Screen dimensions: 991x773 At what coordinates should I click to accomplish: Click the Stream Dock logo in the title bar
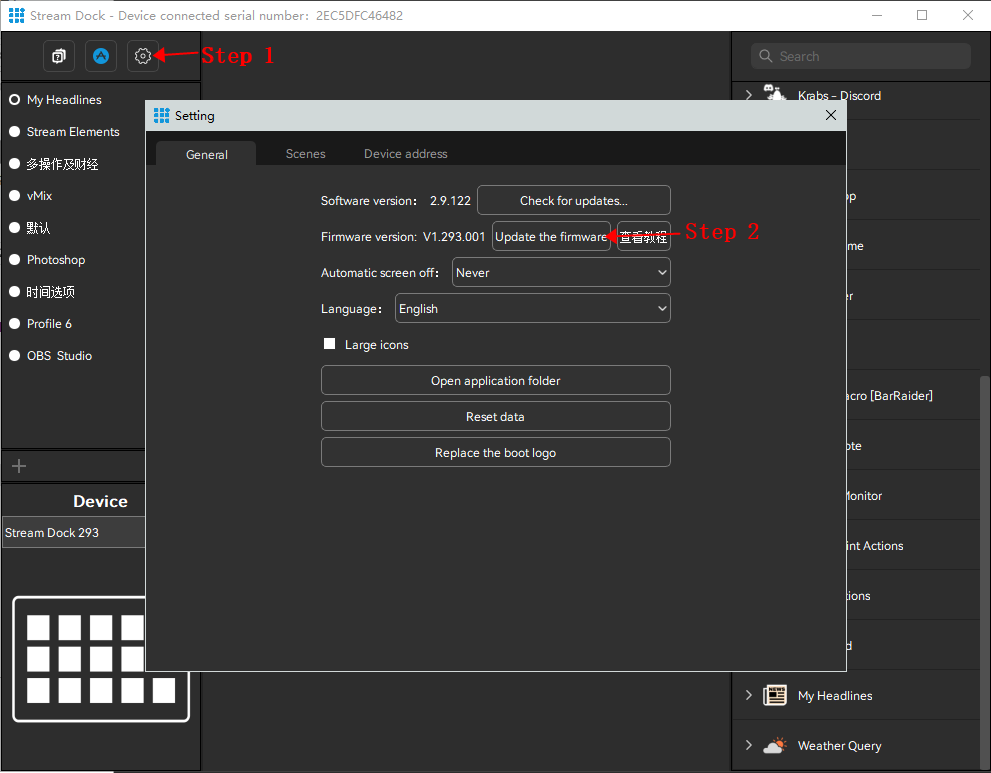[x=16, y=15]
